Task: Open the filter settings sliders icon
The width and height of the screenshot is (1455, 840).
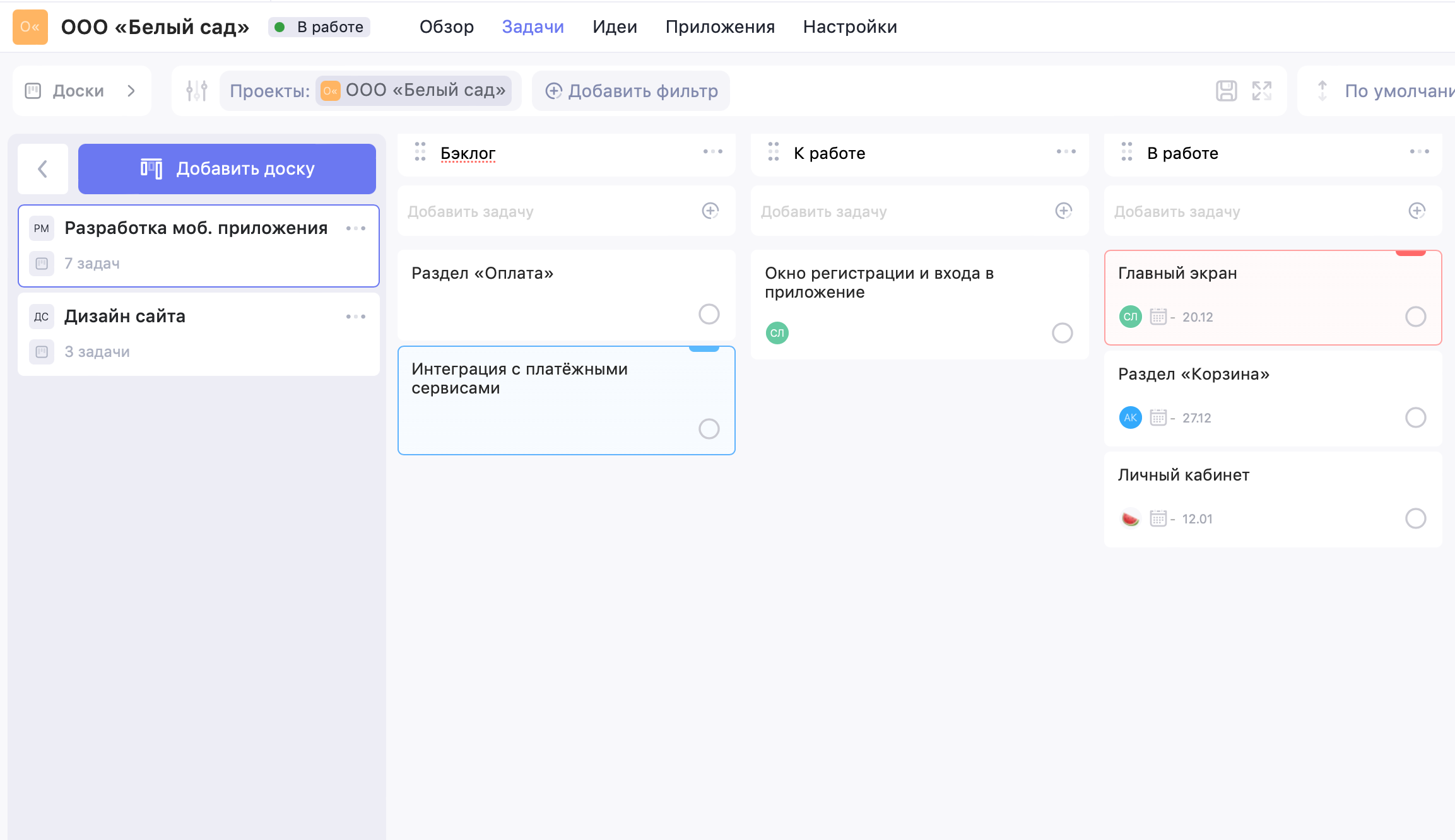Action: (196, 90)
